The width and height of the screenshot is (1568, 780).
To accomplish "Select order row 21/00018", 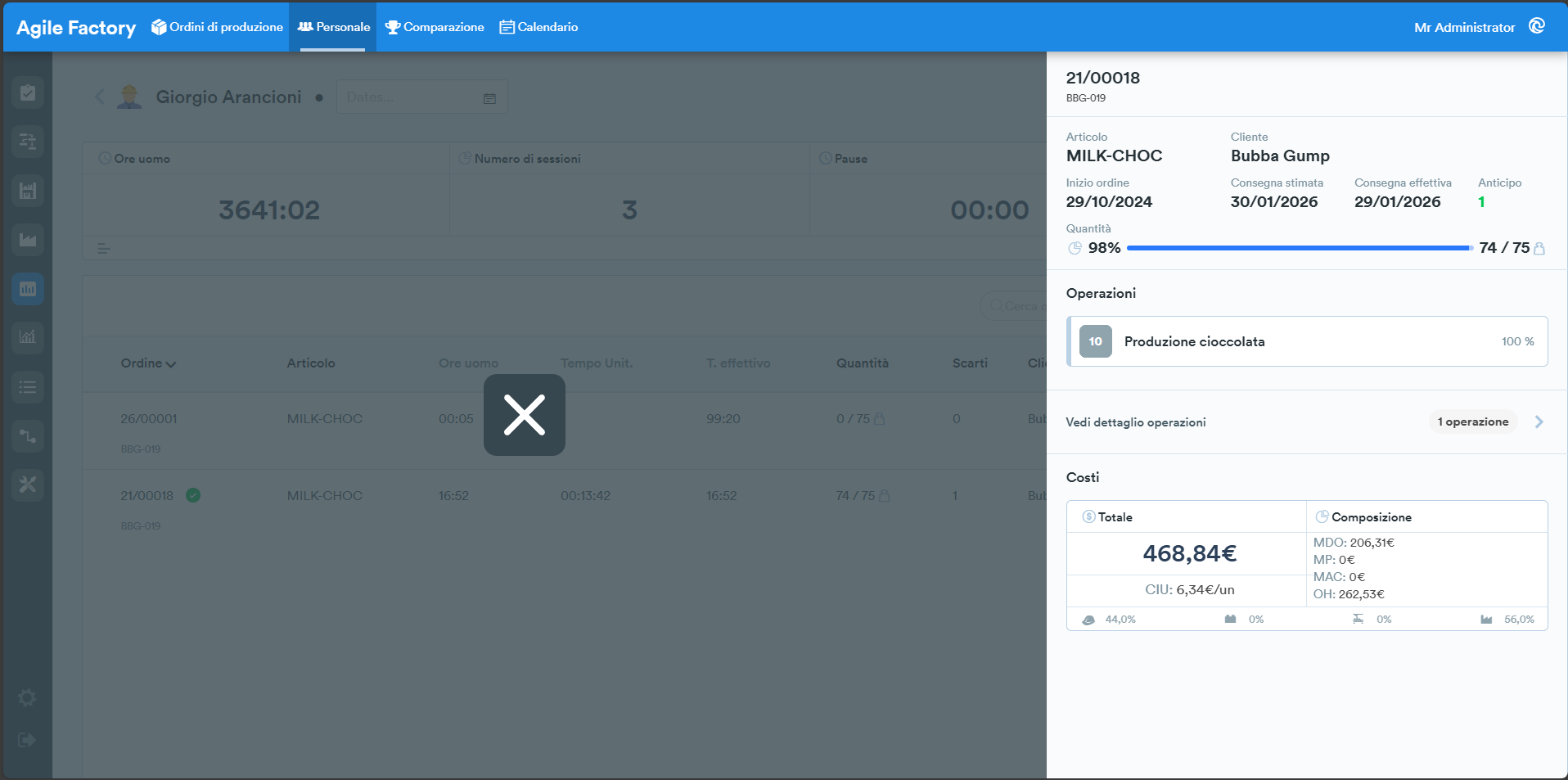I will pyautogui.click(x=565, y=507).
